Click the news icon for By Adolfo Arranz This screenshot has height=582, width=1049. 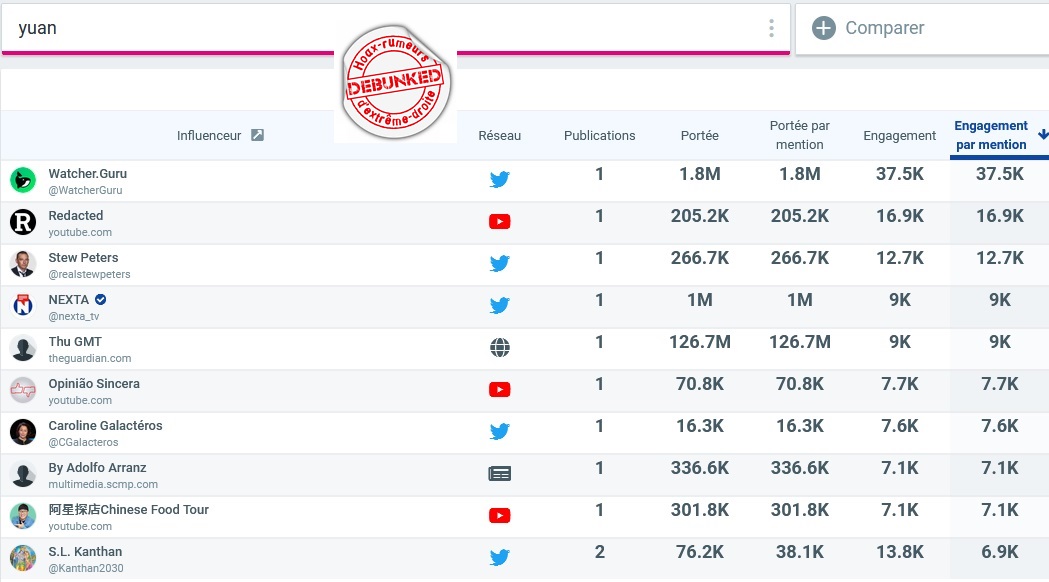(x=500, y=474)
